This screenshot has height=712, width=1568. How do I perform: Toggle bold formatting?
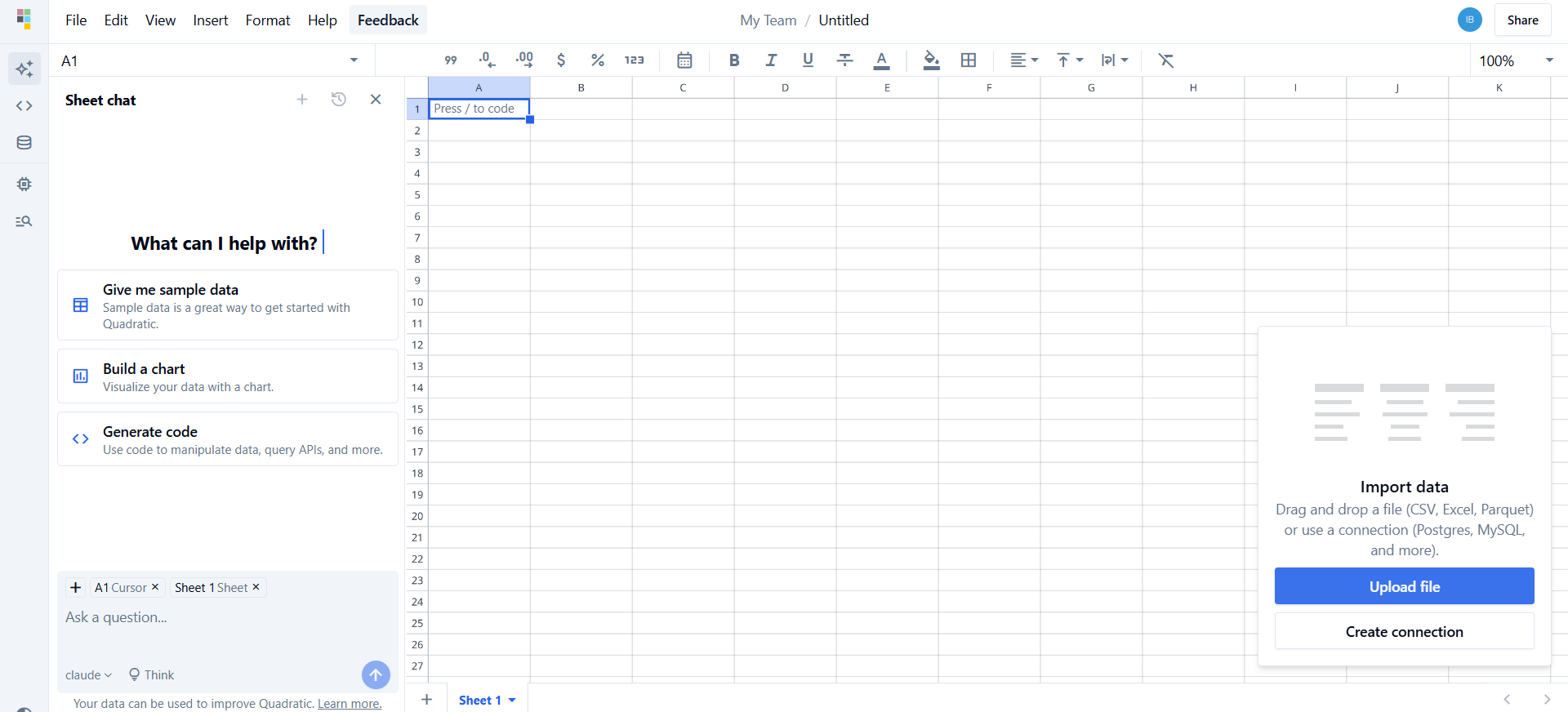(x=734, y=60)
